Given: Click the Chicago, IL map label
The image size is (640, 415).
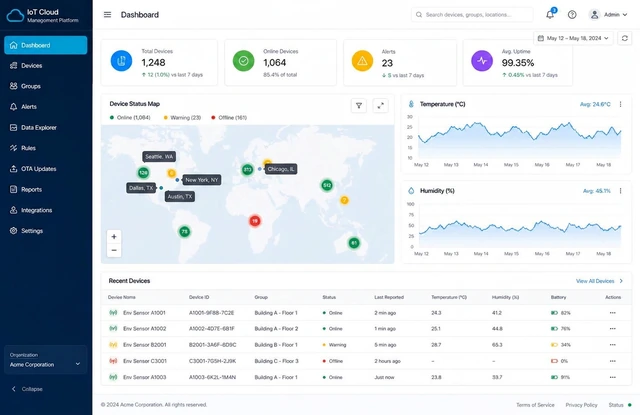Looking at the screenshot, I should click(x=281, y=169).
